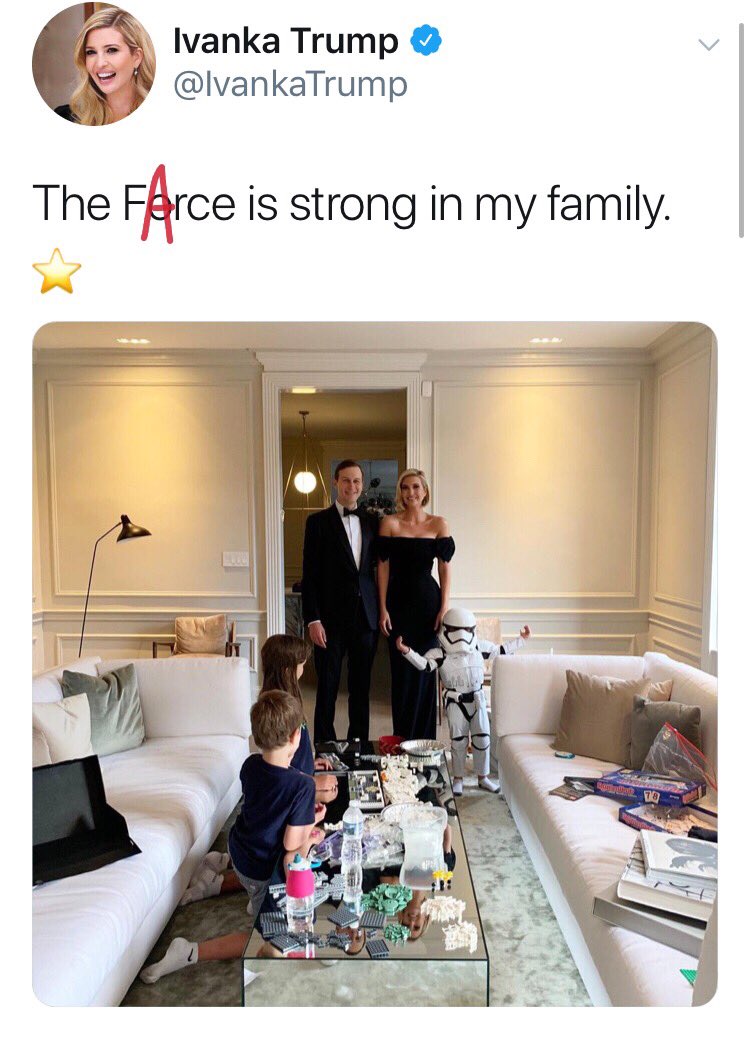
Task: Click the board game box on sofa
Action: 649,788
